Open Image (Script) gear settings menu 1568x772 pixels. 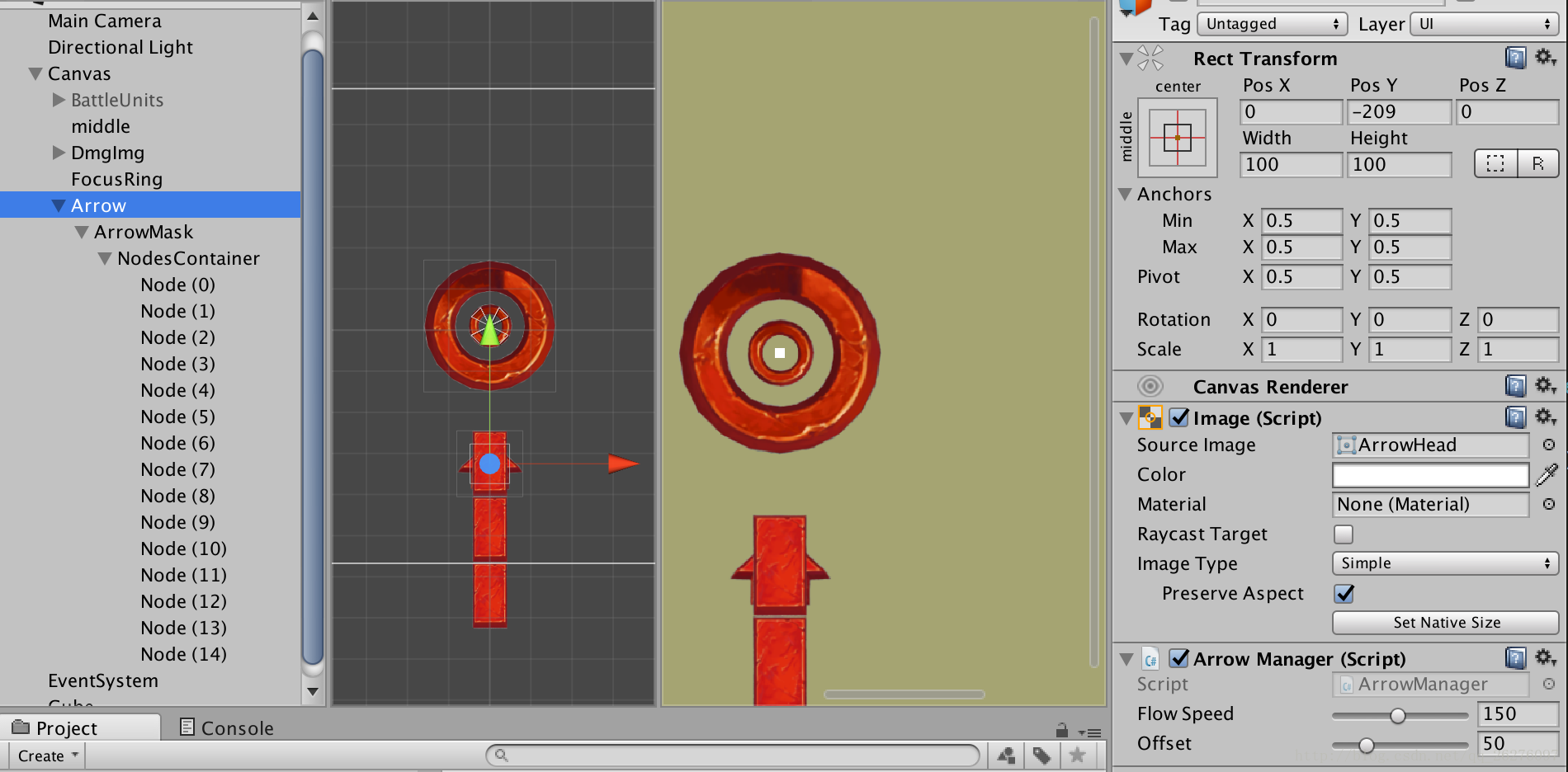click(x=1546, y=417)
